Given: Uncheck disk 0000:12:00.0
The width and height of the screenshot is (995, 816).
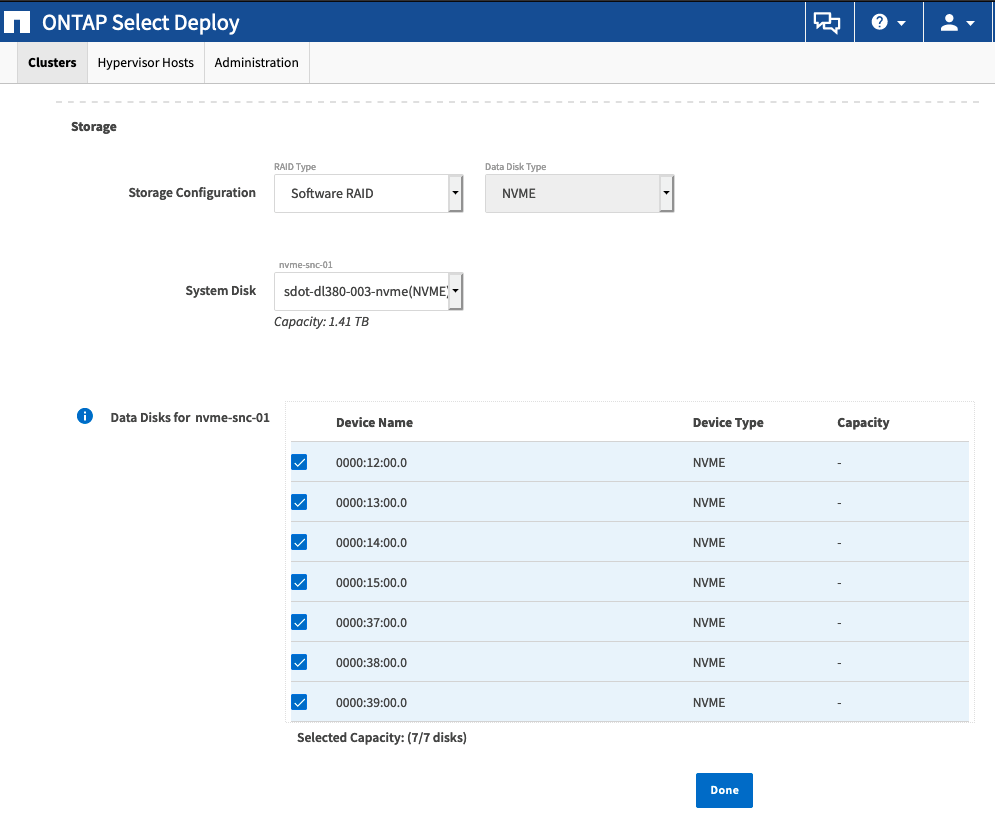Looking at the screenshot, I should [x=299, y=462].
